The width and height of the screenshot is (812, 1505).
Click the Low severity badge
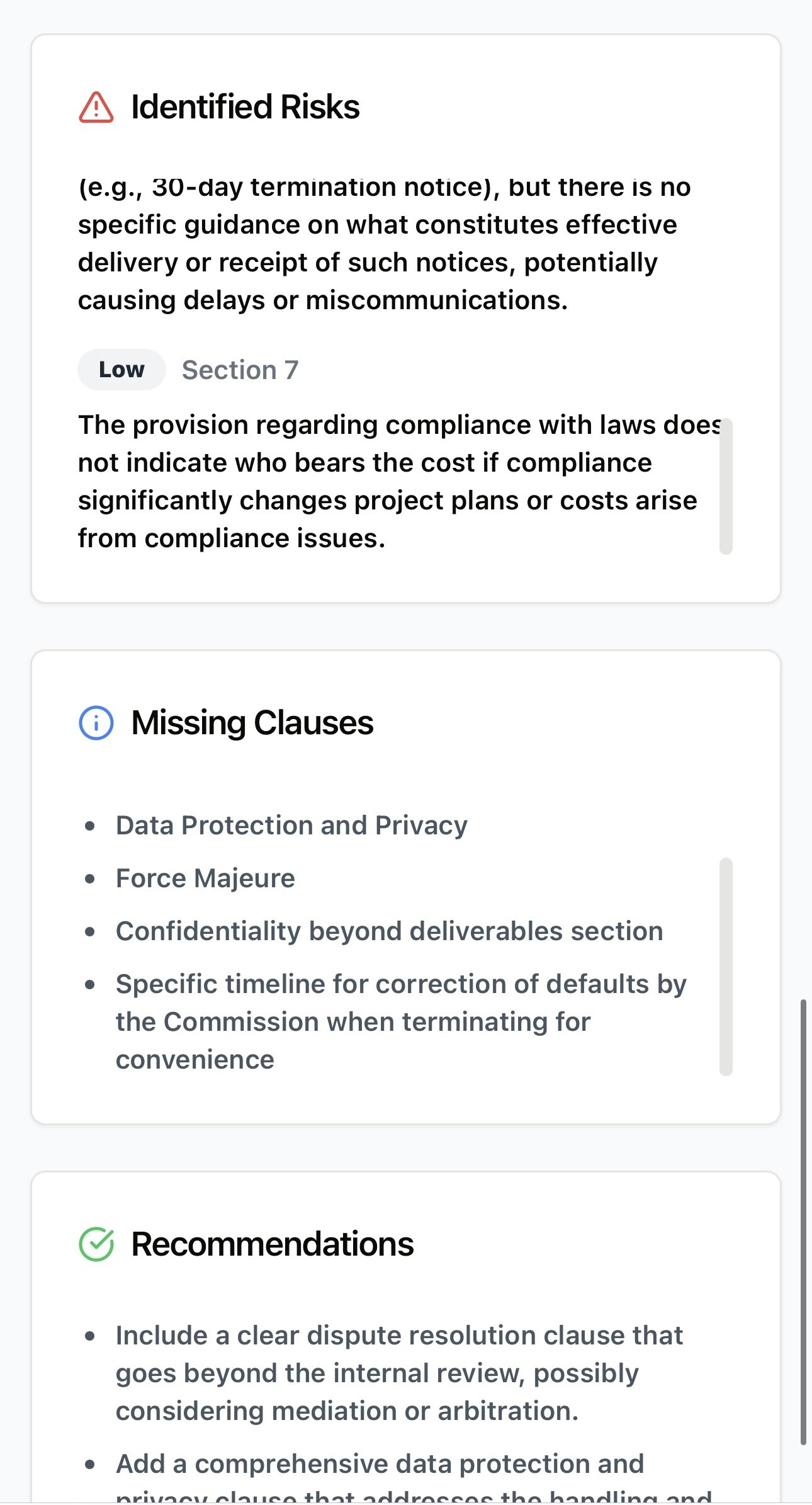[x=121, y=370]
